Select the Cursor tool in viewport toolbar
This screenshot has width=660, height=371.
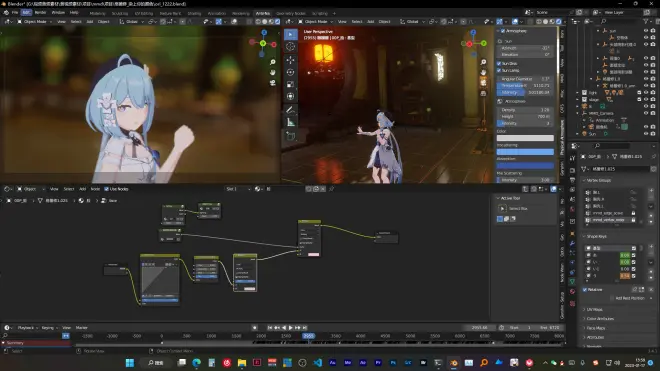pos(290,47)
